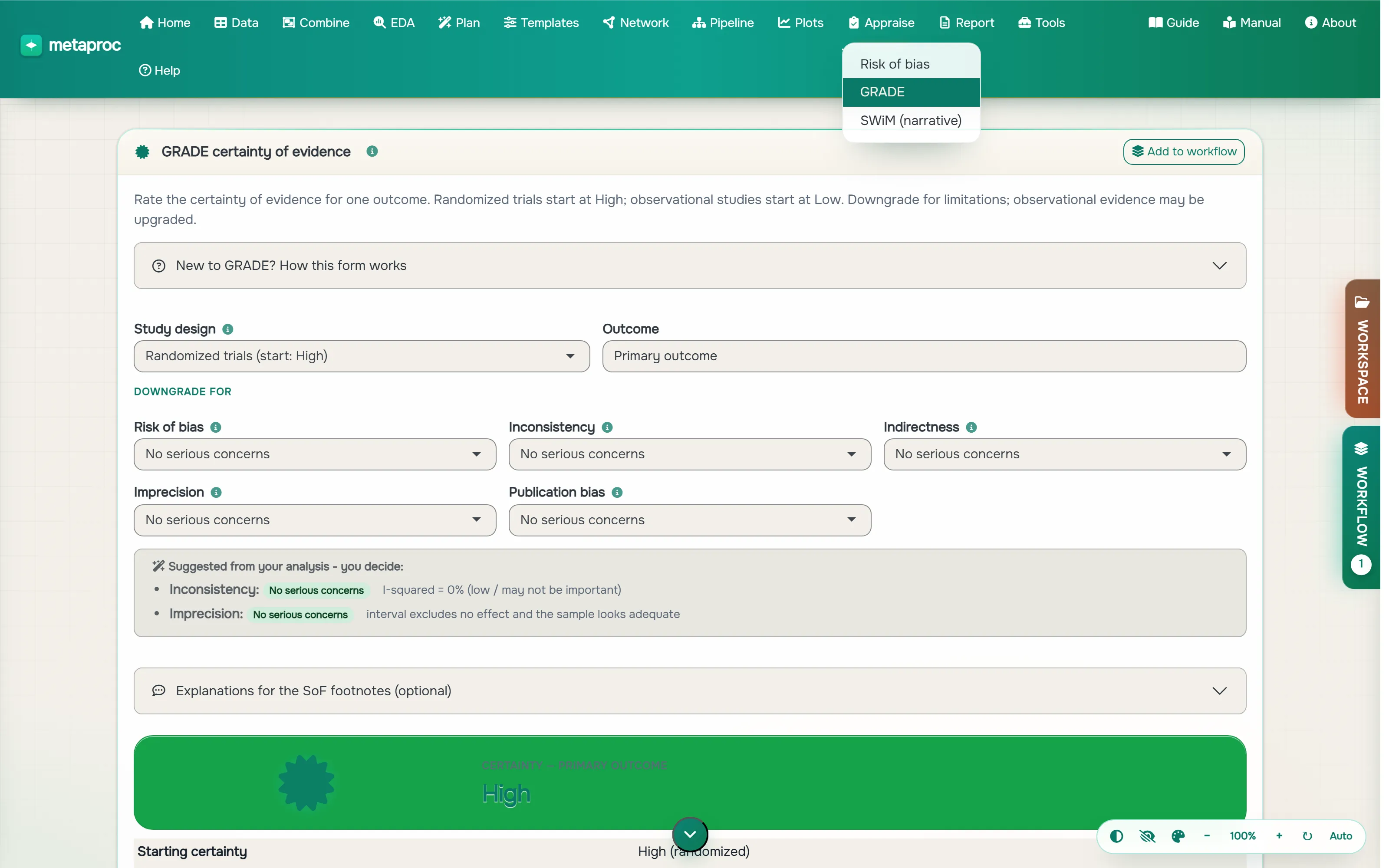1389x868 pixels.
Task: Show the Study design info tooltip icon
Action: 228,329
